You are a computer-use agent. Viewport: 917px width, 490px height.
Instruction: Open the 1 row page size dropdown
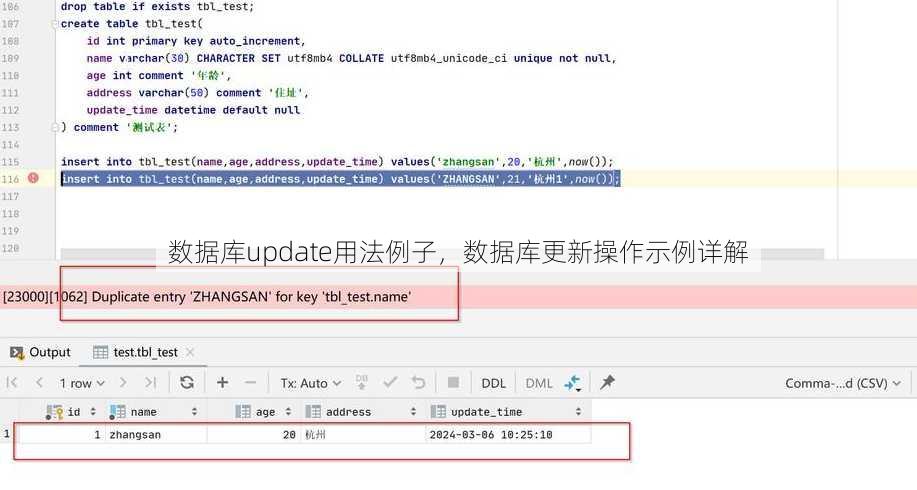click(81, 384)
